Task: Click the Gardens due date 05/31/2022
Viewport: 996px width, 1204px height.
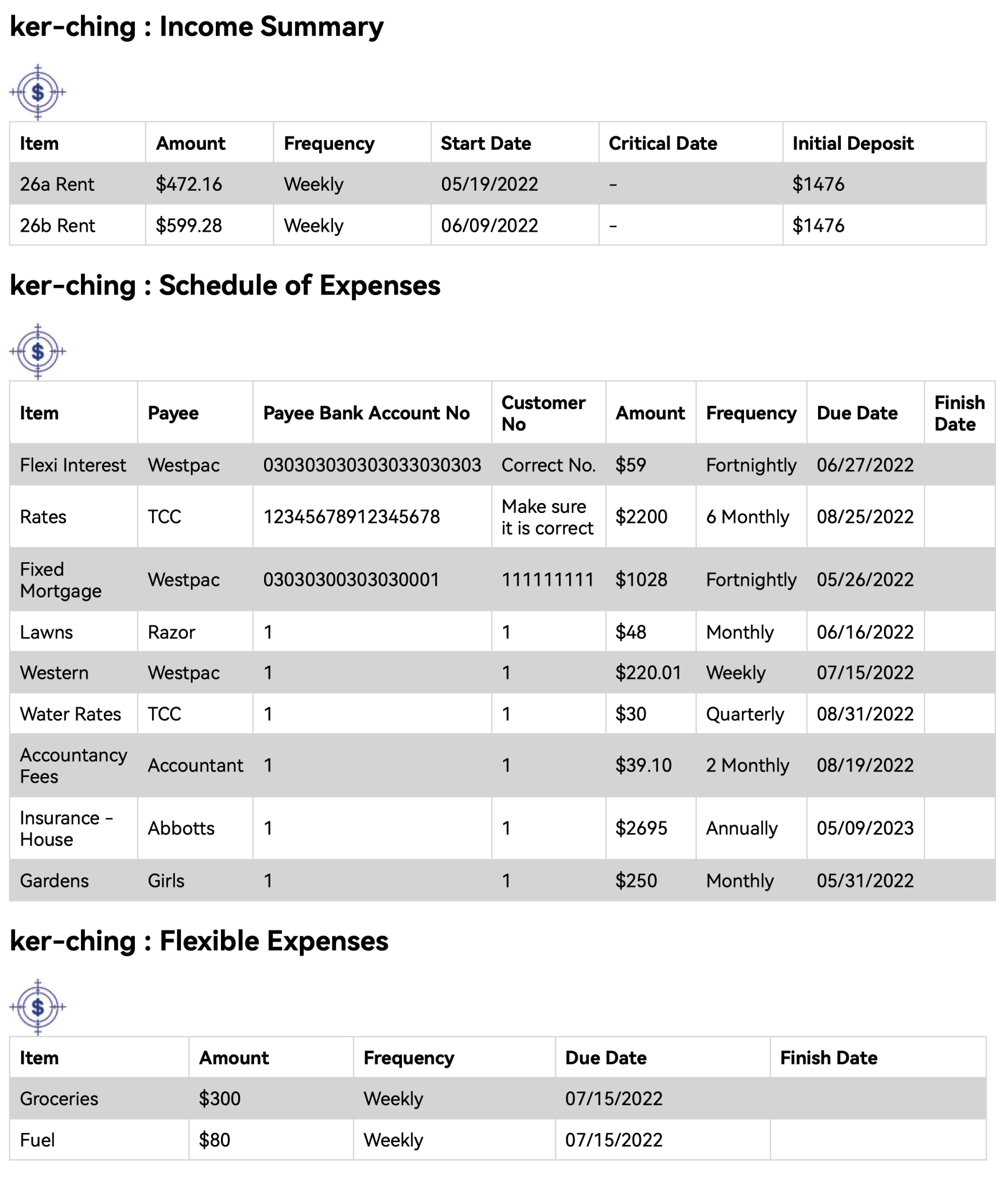Action: [865, 881]
